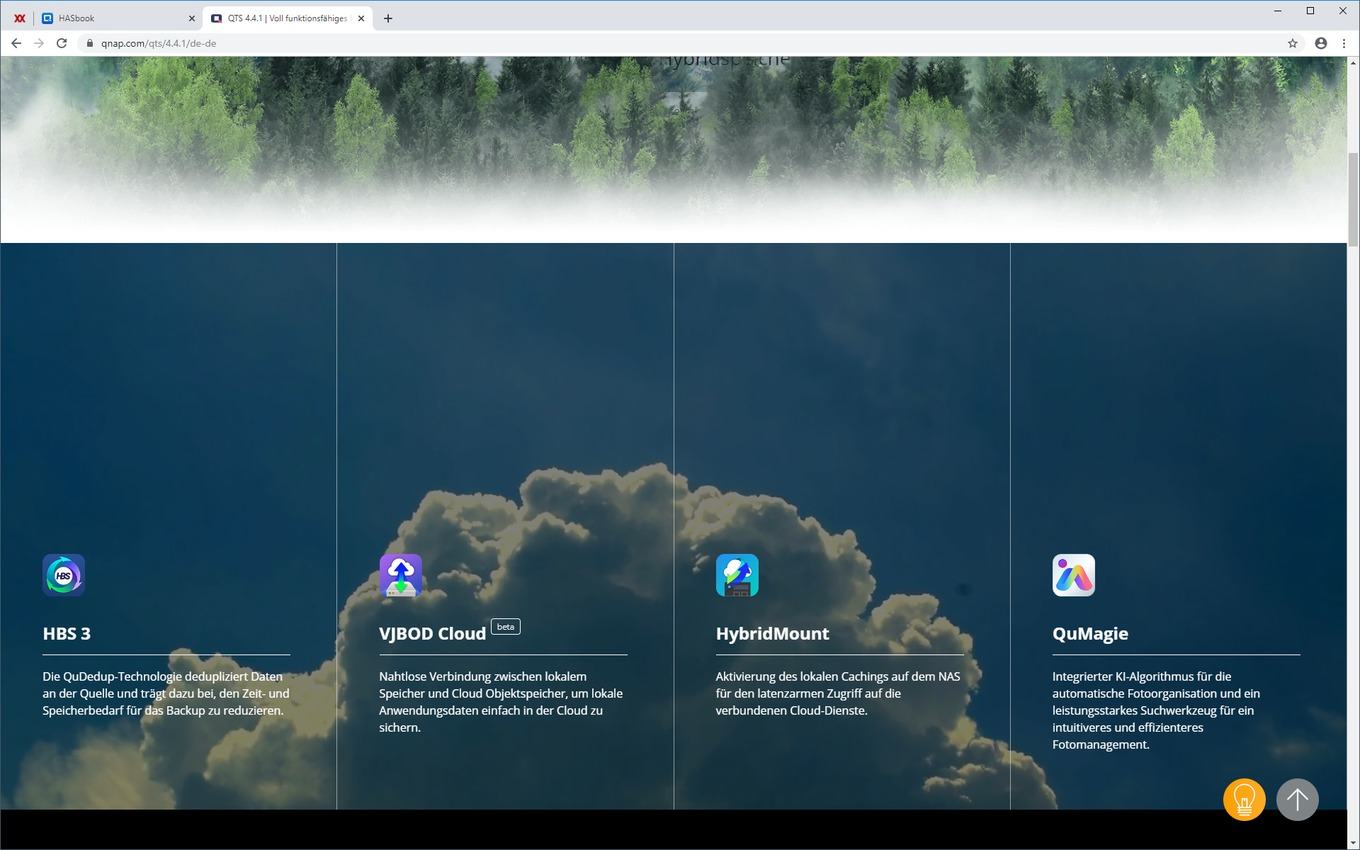The height and width of the screenshot is (850, 1360).
Task: Open the browser profile account icon
Action: [x=1321, y=43]
